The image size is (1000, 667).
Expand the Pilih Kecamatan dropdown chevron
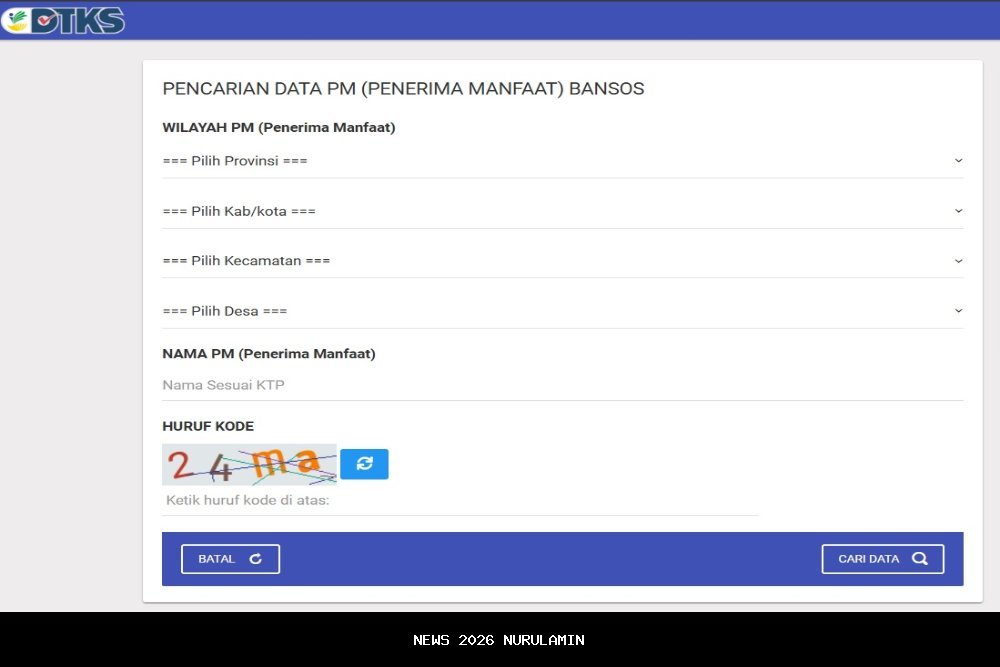[958, 260]
